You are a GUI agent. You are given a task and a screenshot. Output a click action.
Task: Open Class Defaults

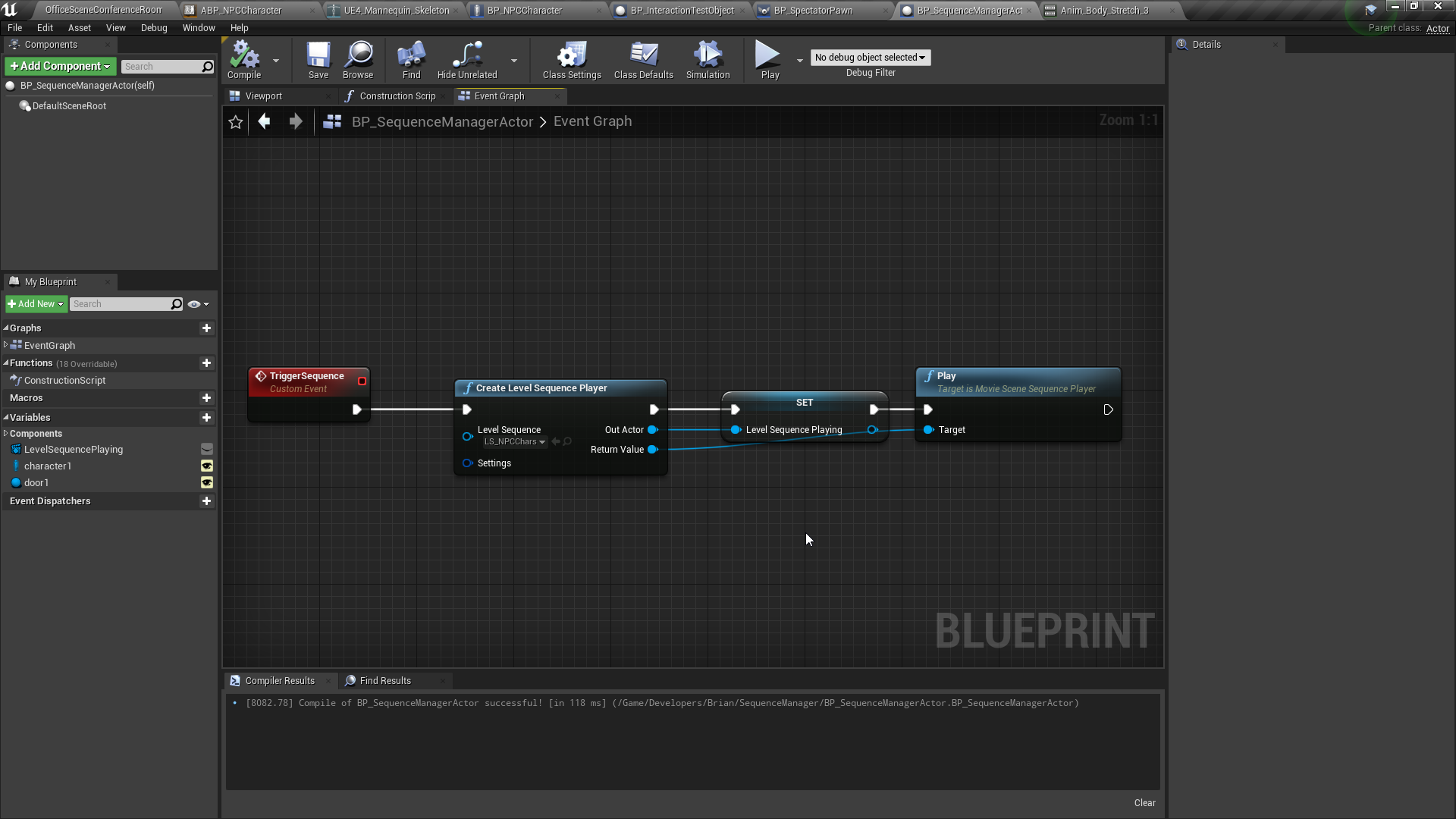[643, 61]
